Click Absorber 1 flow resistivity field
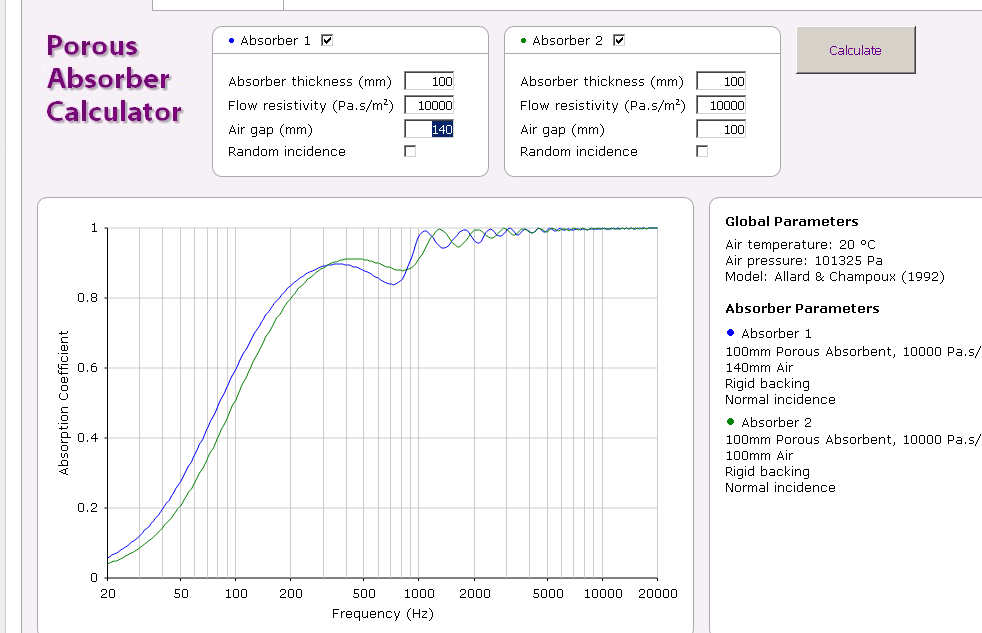Image resolution: width=982 pixels, height=633 pixels. 429,105
